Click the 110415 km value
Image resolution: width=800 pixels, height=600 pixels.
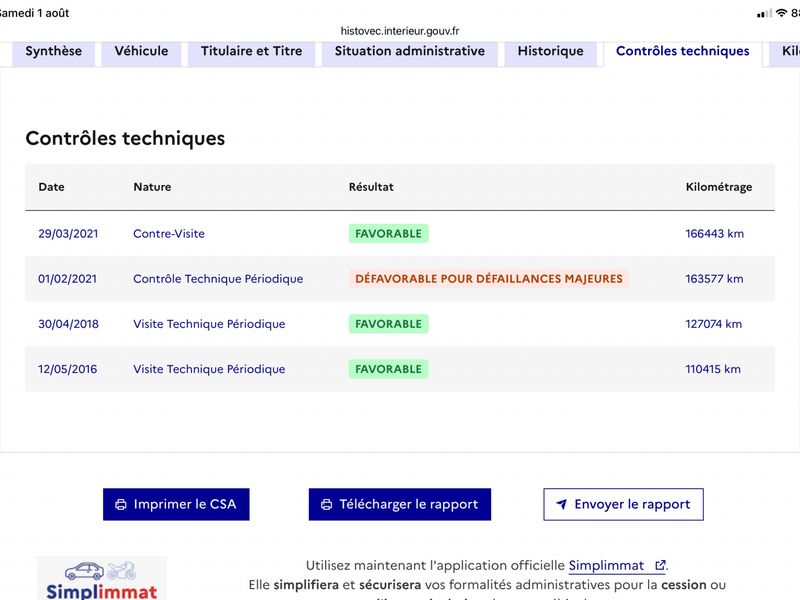(x=713, y=369)
